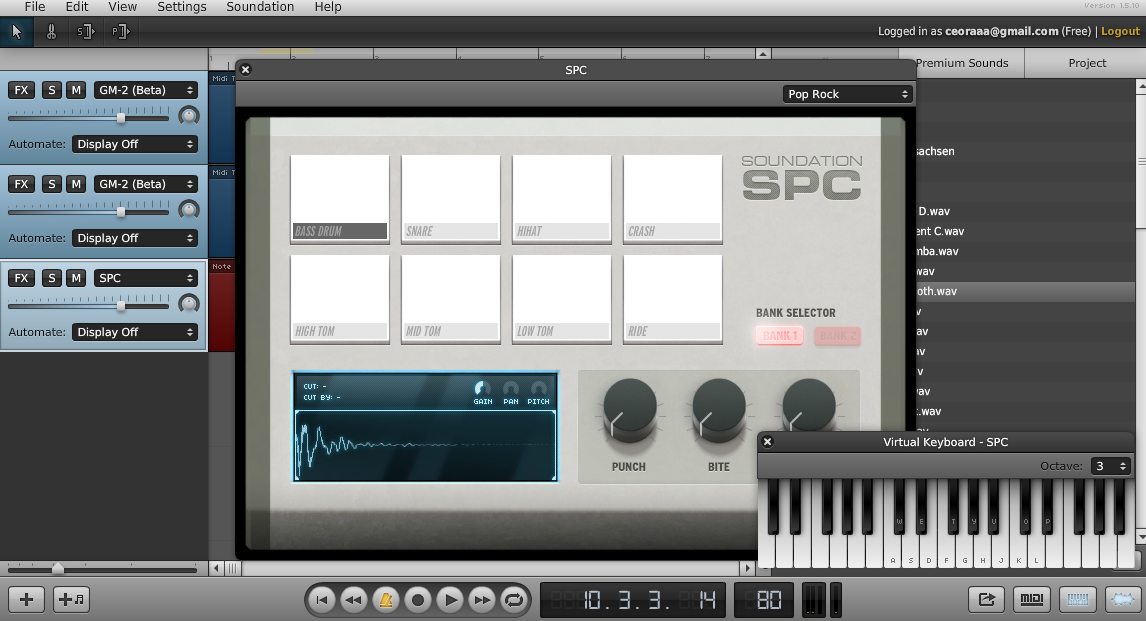This screenshot has width=1146, height=621.
Task: Mute the second GM-2 (Beta) track
Action: (x=76, y=184)
